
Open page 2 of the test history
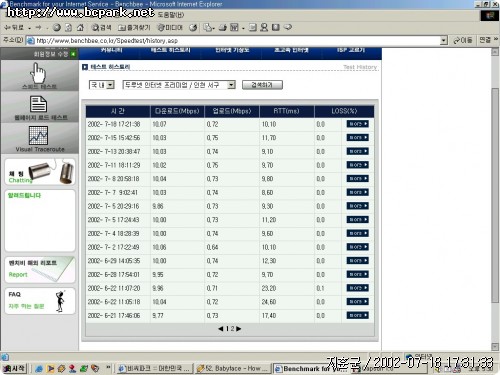click(x=232, y=329)
